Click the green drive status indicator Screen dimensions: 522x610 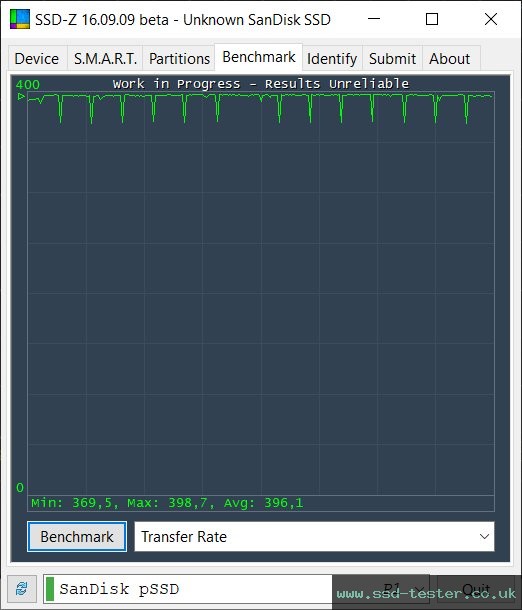pyautogui.click(x=50, y=589)
